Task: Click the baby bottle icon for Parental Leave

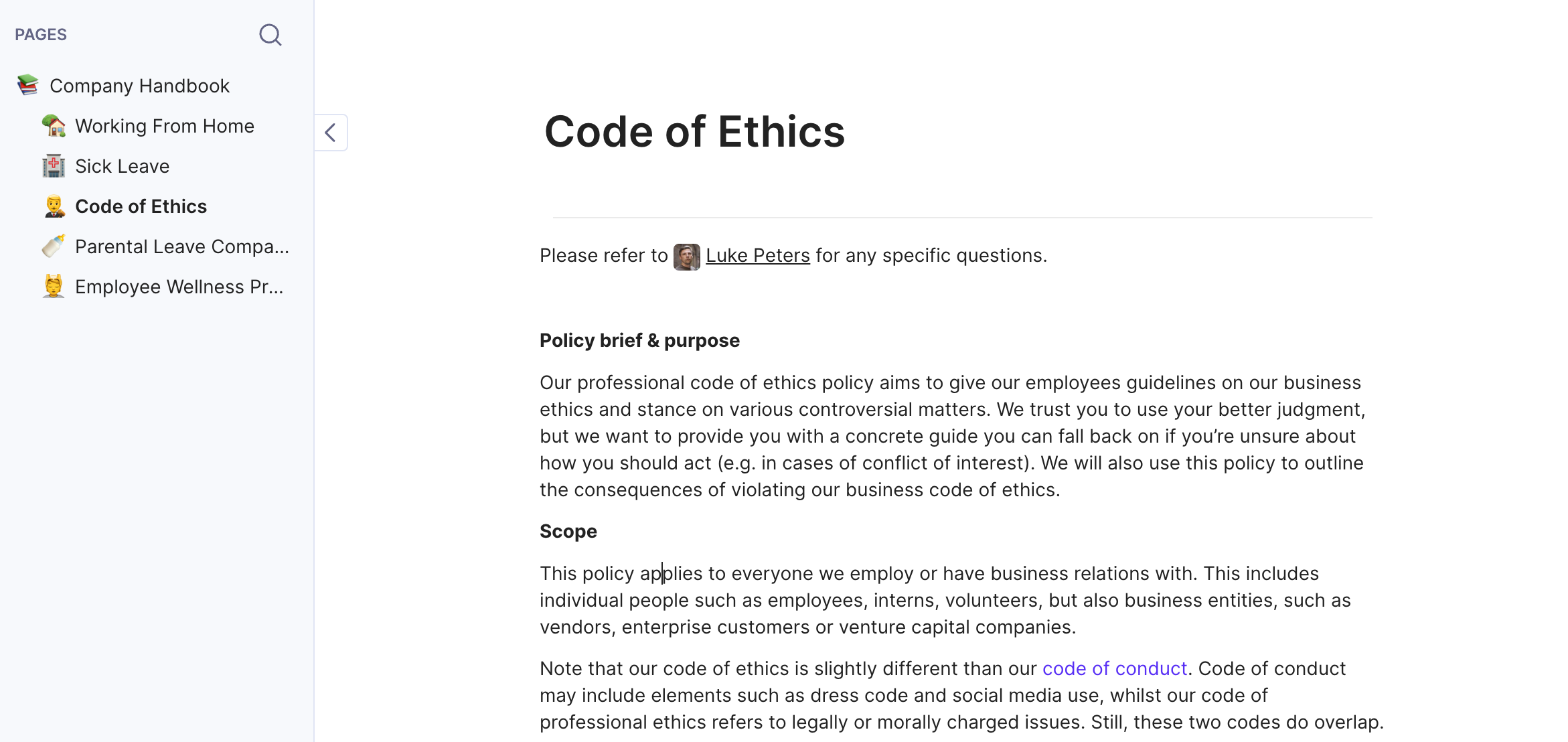Action: 54,246
